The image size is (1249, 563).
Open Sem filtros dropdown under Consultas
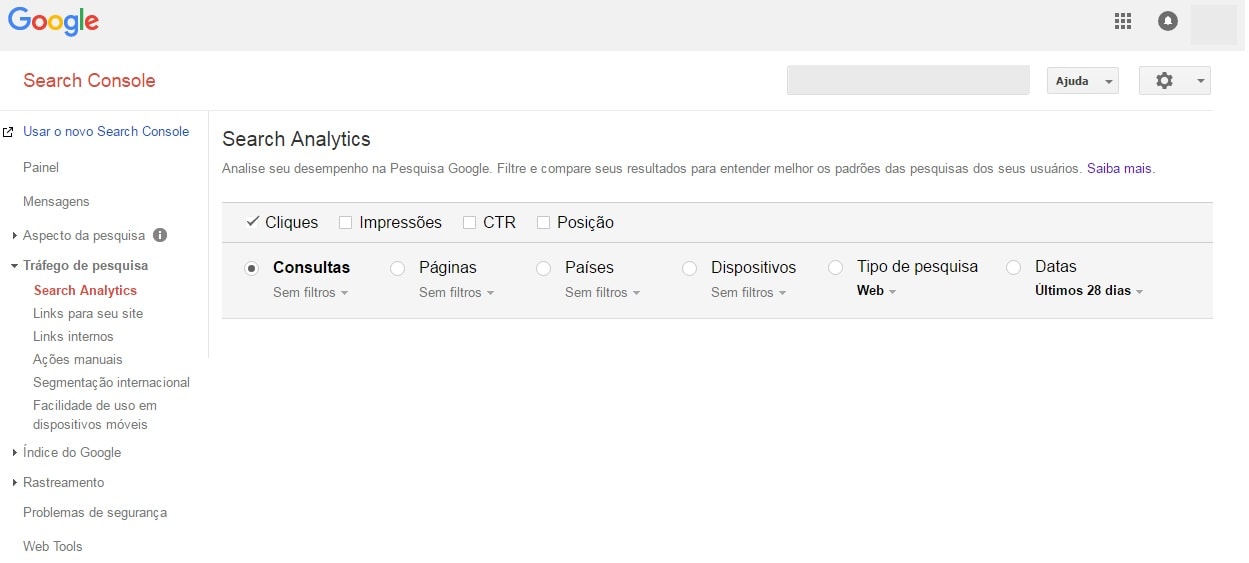point(311,293)
